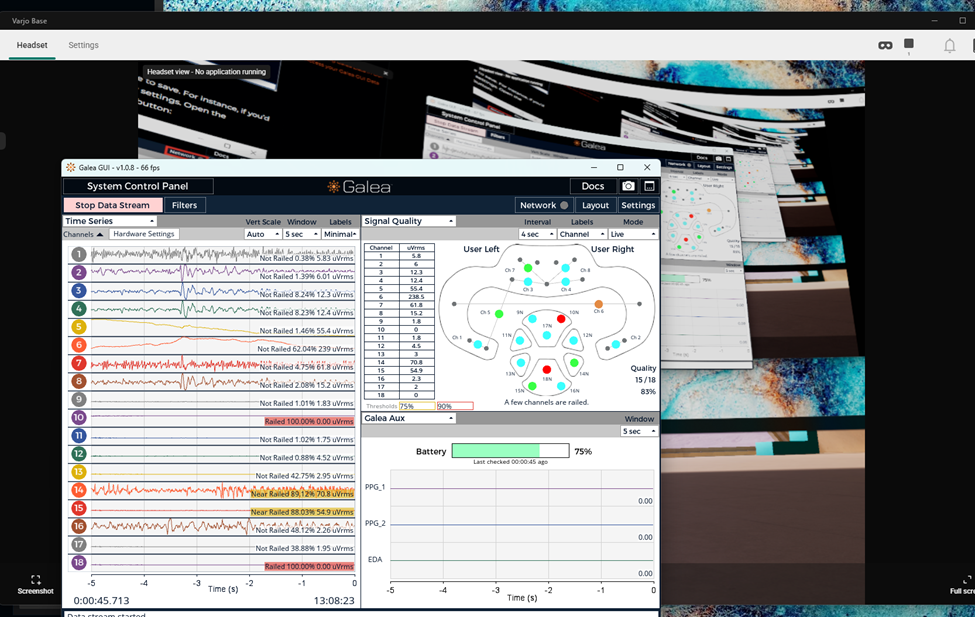The width and height of the screenshot is (975, 617).
Task: Toggle channel 6 orange button
Action: 78,345
